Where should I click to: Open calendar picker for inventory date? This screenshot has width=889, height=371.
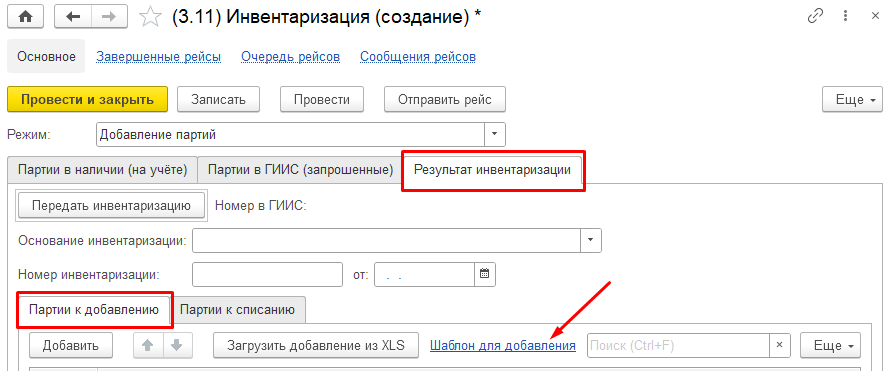point(485,274)
